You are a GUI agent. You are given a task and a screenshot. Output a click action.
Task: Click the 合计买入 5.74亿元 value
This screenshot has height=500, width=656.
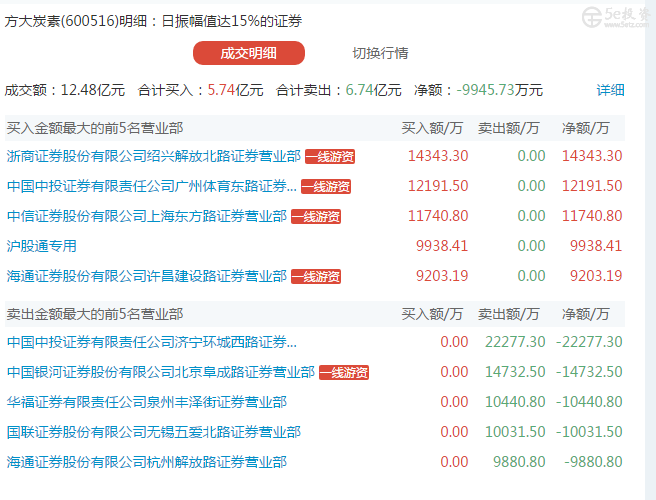[236, 90]
